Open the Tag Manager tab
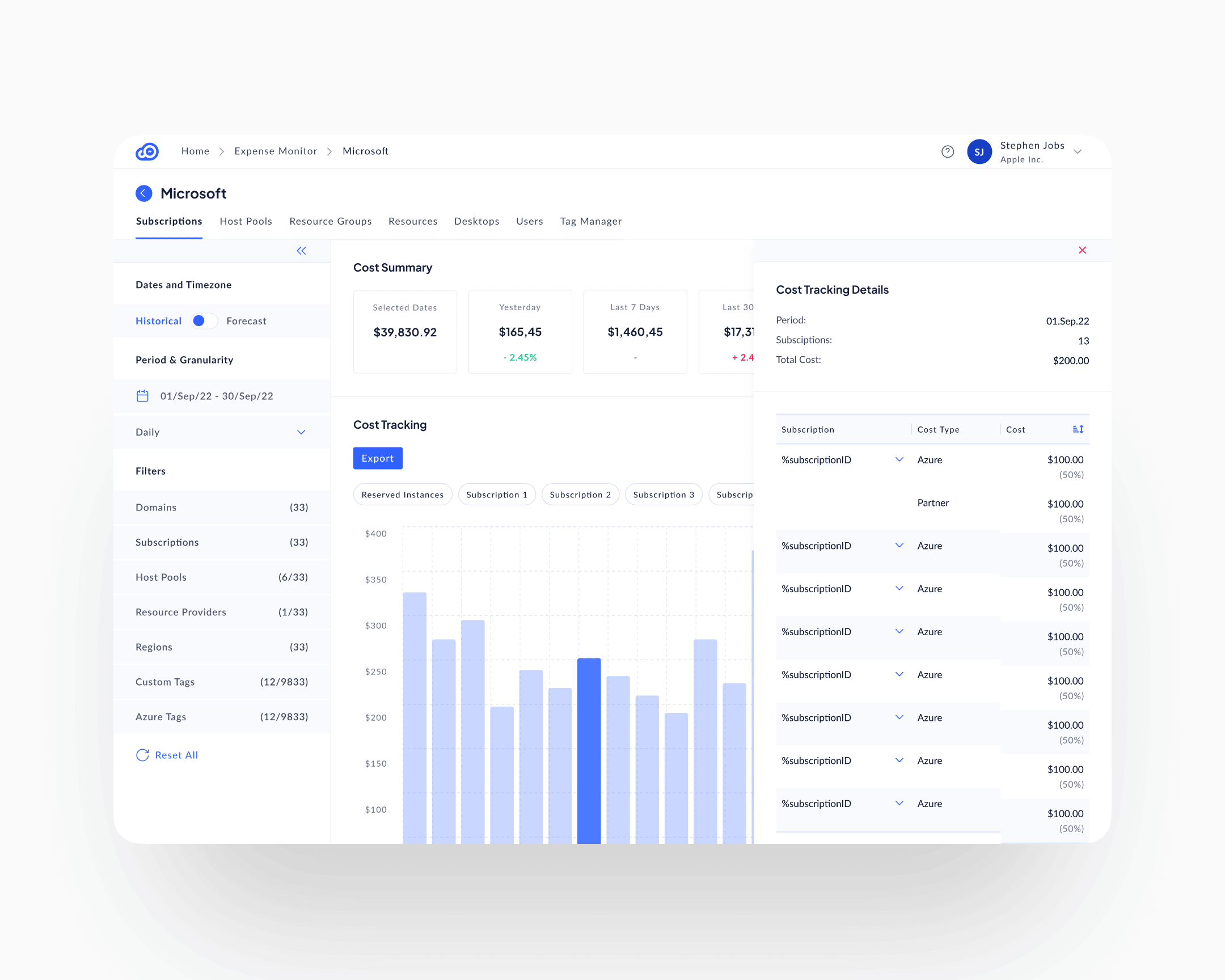The width and height of the screenshot is (1225, 980). click(x=590, y=221)
